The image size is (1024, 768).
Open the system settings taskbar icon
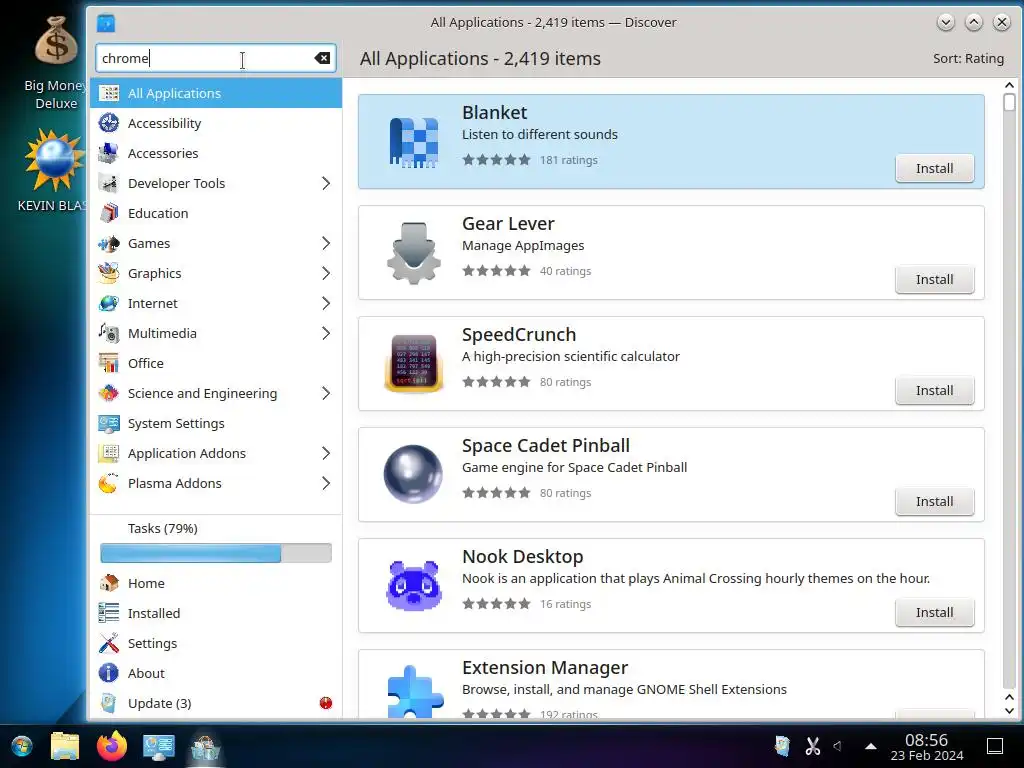click(x=159, y=746)
